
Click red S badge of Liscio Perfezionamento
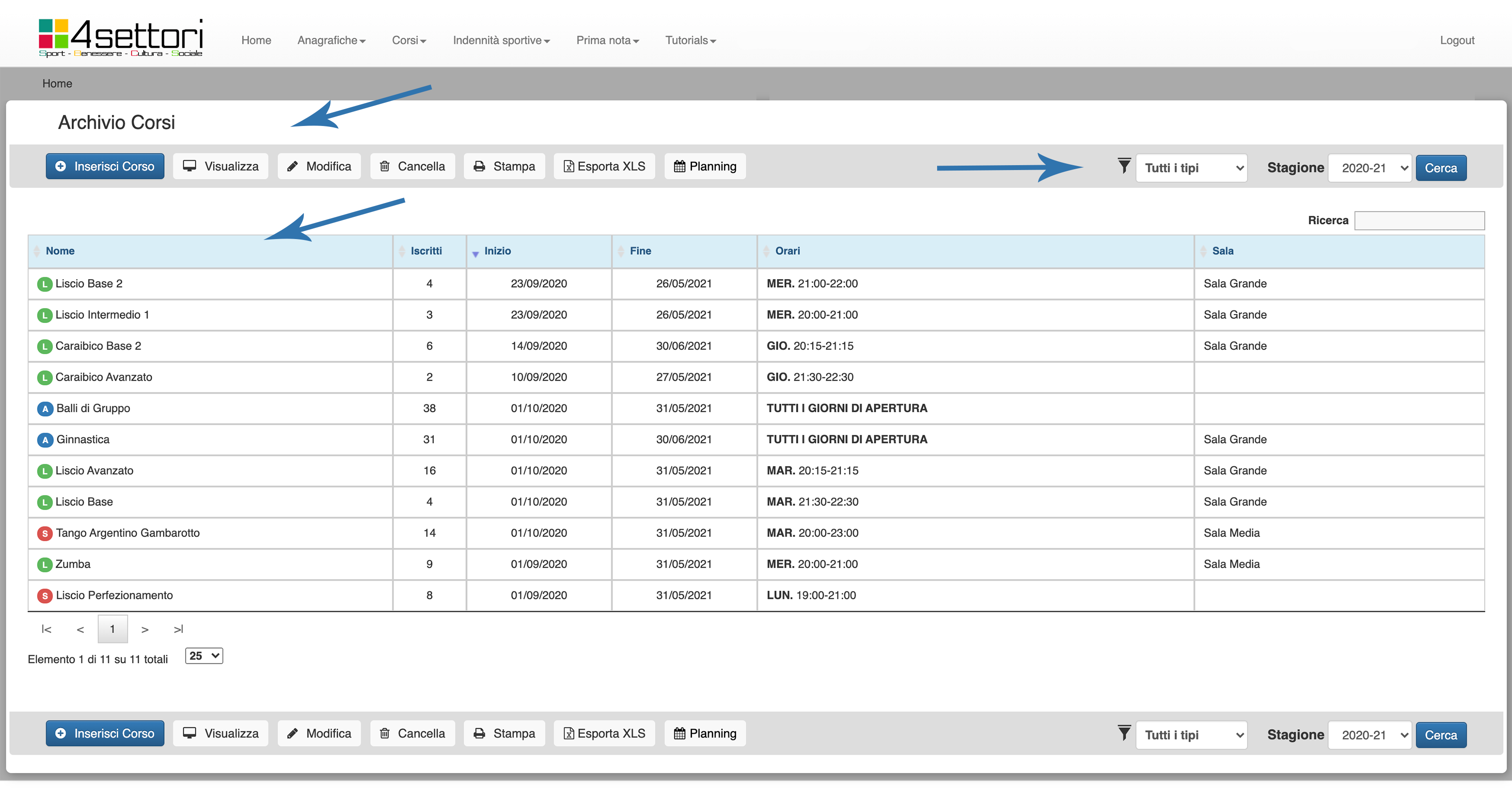[44, 596]
